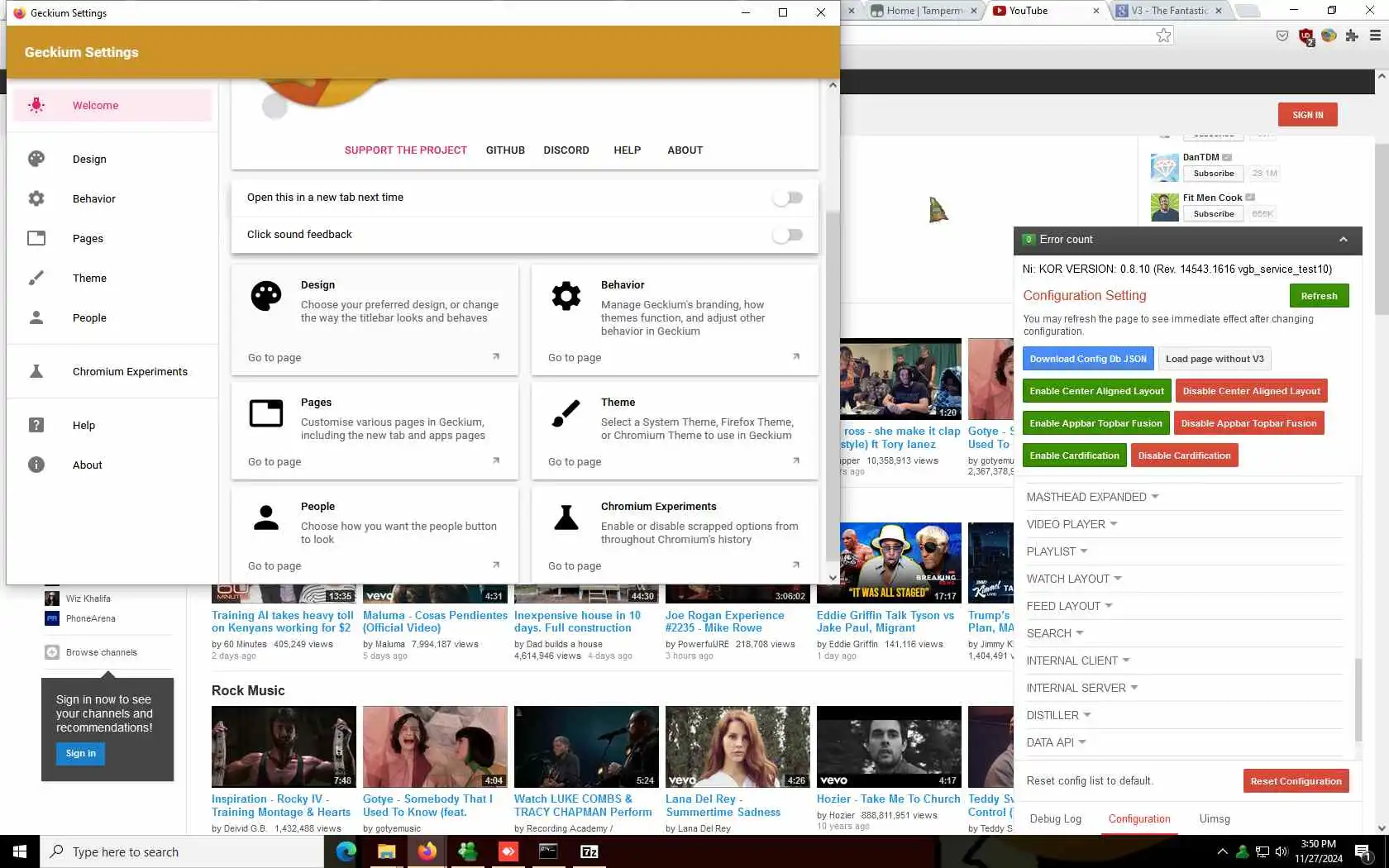1389x868 pixels.
Task: Click the brush icon on the Theme card
Action: tap(566, 413)
